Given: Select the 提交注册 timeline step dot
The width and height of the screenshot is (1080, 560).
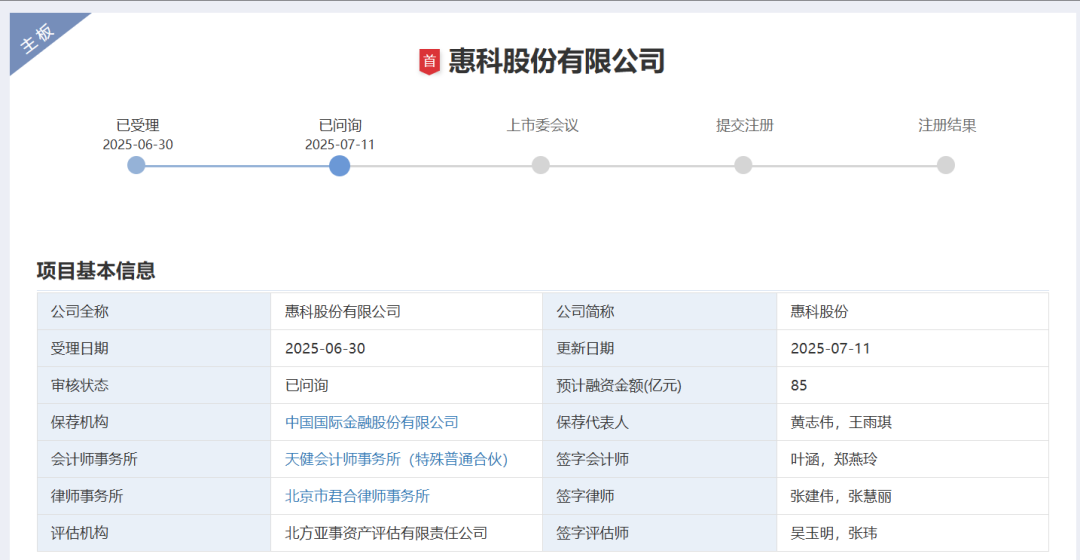Looking at the screenshot, I should pos(743,165).
